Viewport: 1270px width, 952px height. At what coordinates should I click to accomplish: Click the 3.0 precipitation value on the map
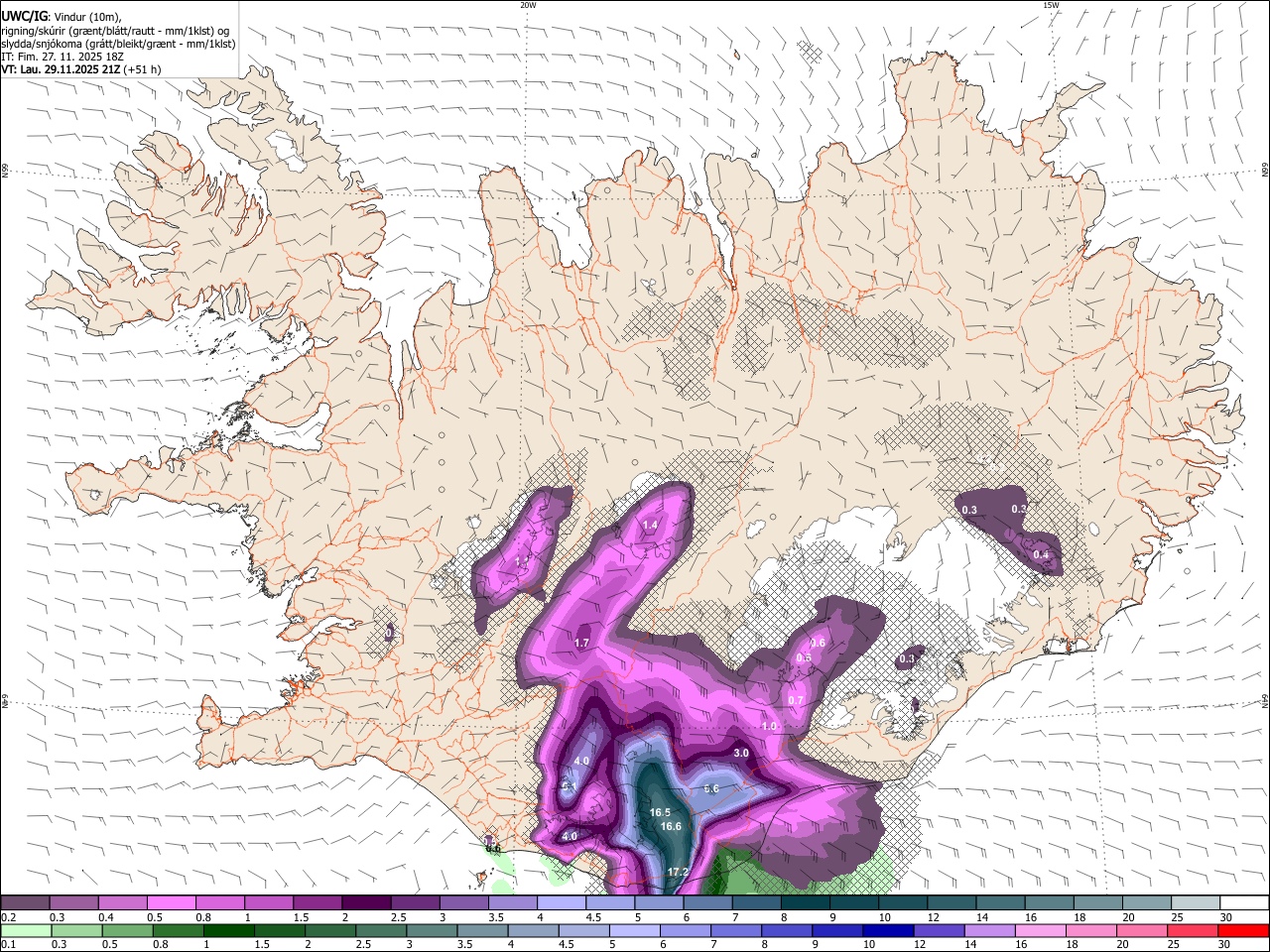click(x=740, y=753)
